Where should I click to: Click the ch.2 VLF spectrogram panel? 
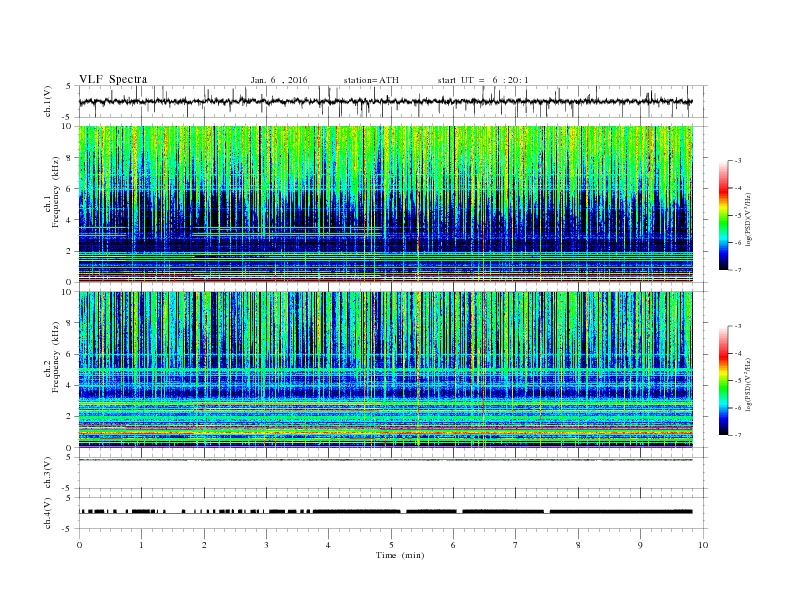[x=386, y=369]
